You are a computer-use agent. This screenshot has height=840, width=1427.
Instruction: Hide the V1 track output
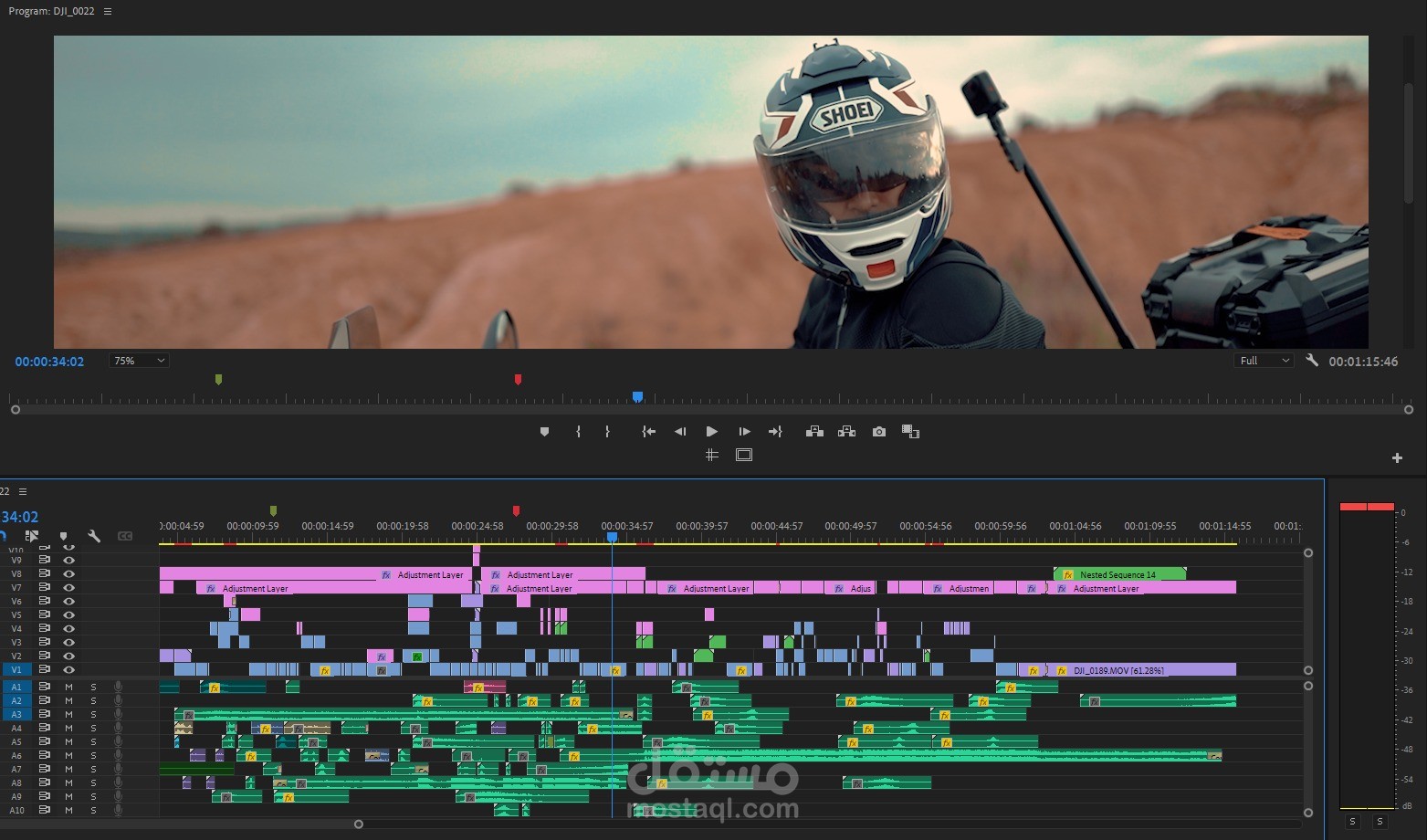(68, 670)
